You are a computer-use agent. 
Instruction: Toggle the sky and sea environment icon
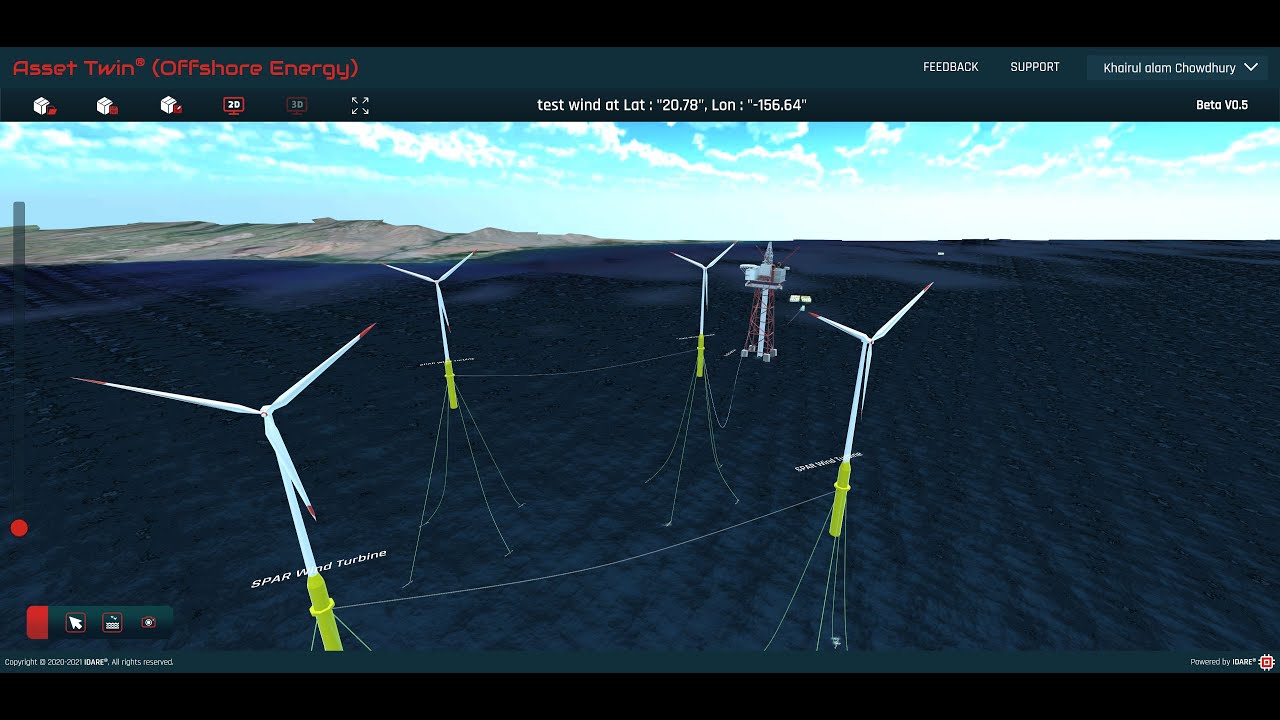point(113,623)
